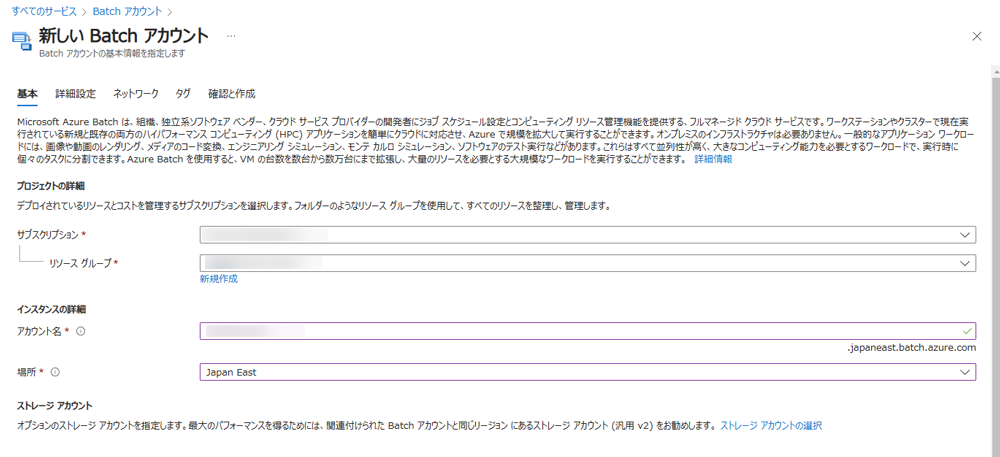Click ストレージ アカウントの選択 link
The height and width of the screenshot is (457, 1000).
tap(771, 425)
